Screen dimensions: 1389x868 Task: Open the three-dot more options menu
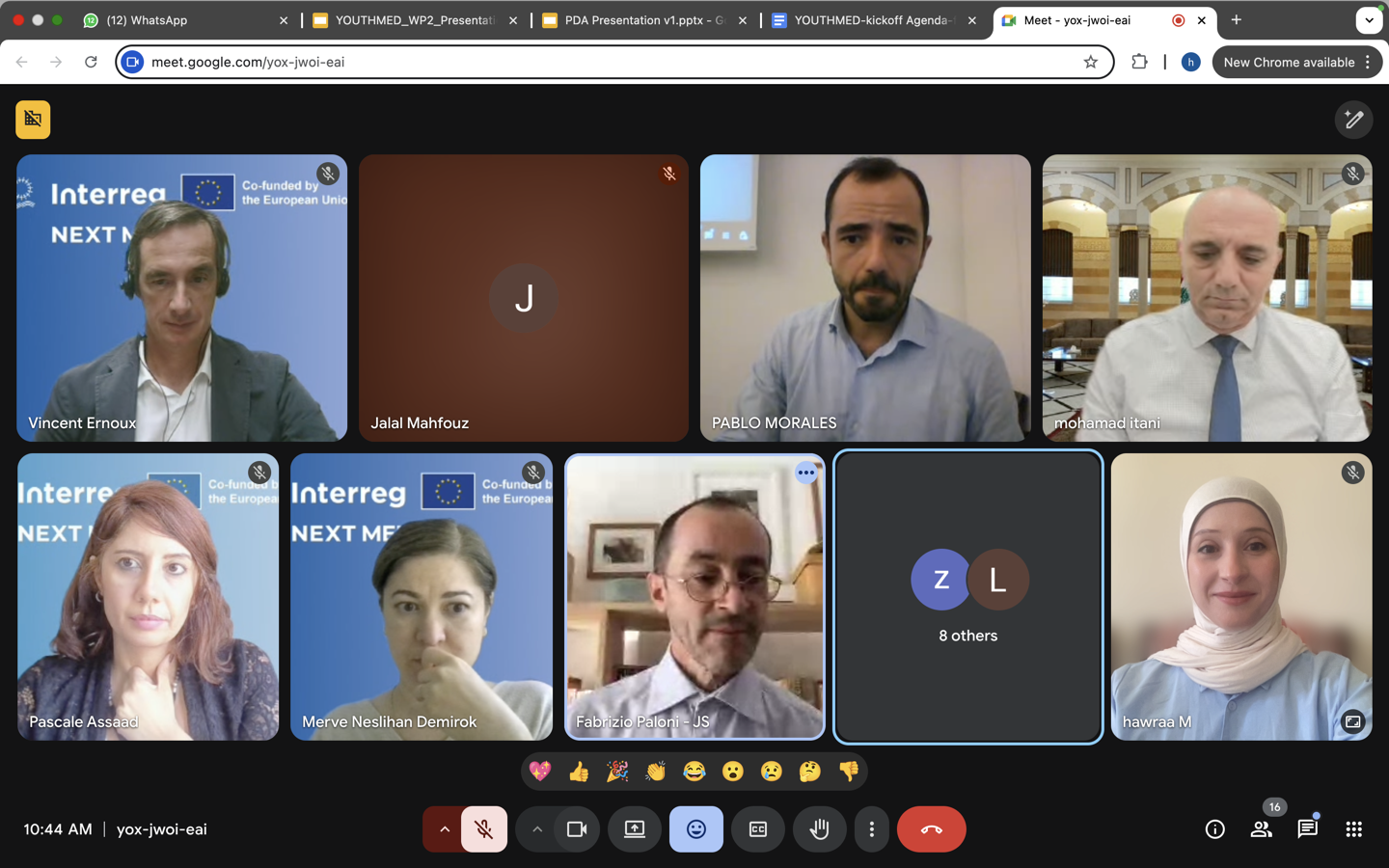coord(871,829)
